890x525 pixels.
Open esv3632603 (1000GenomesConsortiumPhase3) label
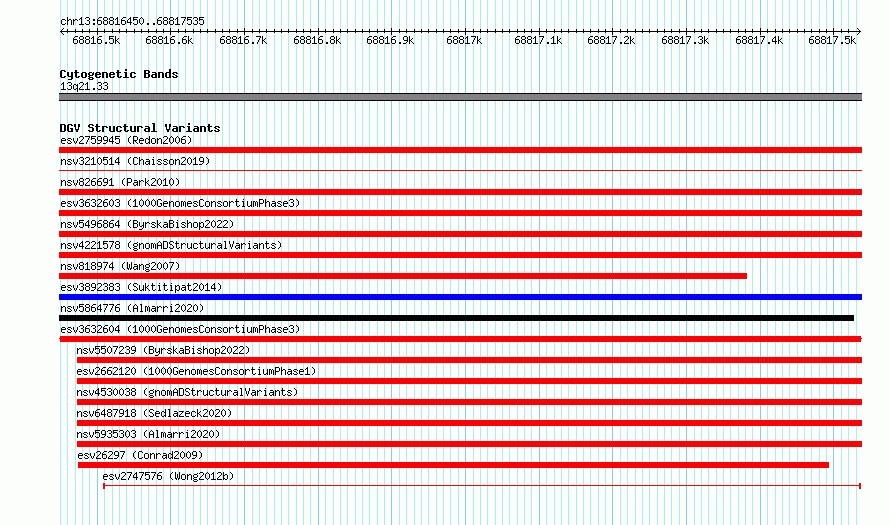[x=180, y=203]
